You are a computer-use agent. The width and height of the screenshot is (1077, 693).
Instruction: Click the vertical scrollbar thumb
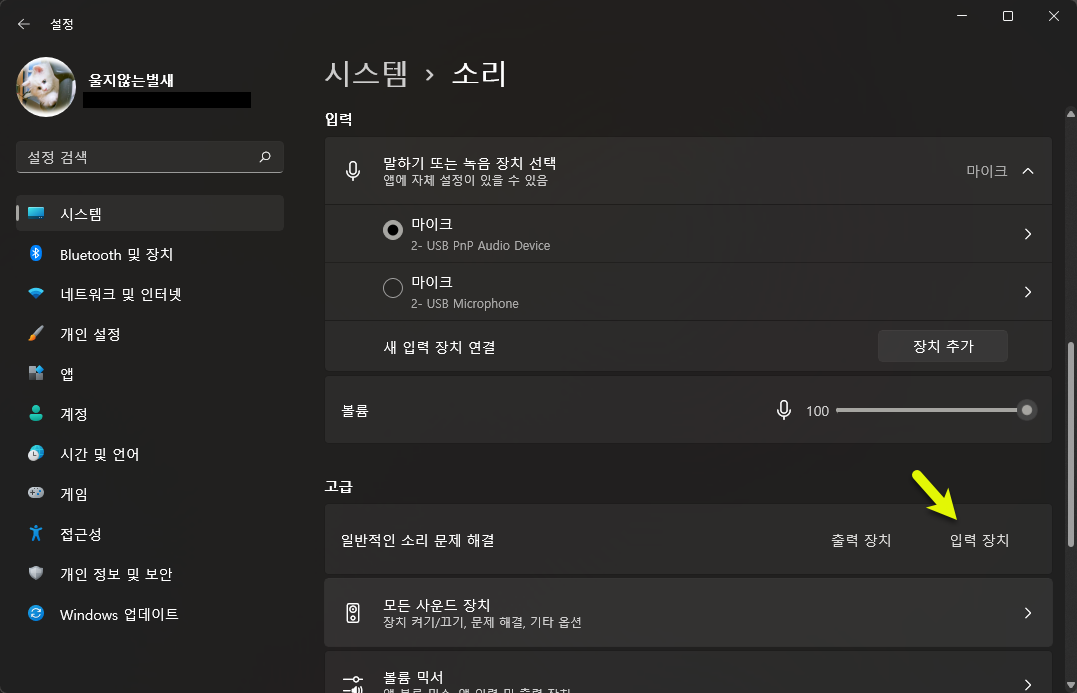point(1070,443)
